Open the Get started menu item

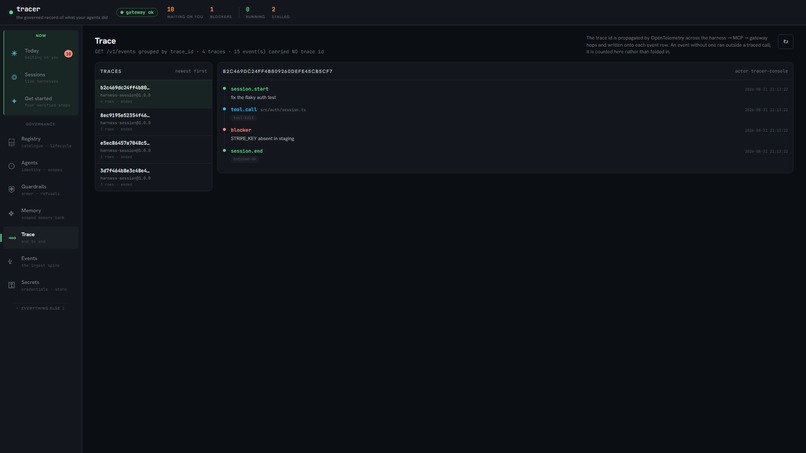[41, 101]
